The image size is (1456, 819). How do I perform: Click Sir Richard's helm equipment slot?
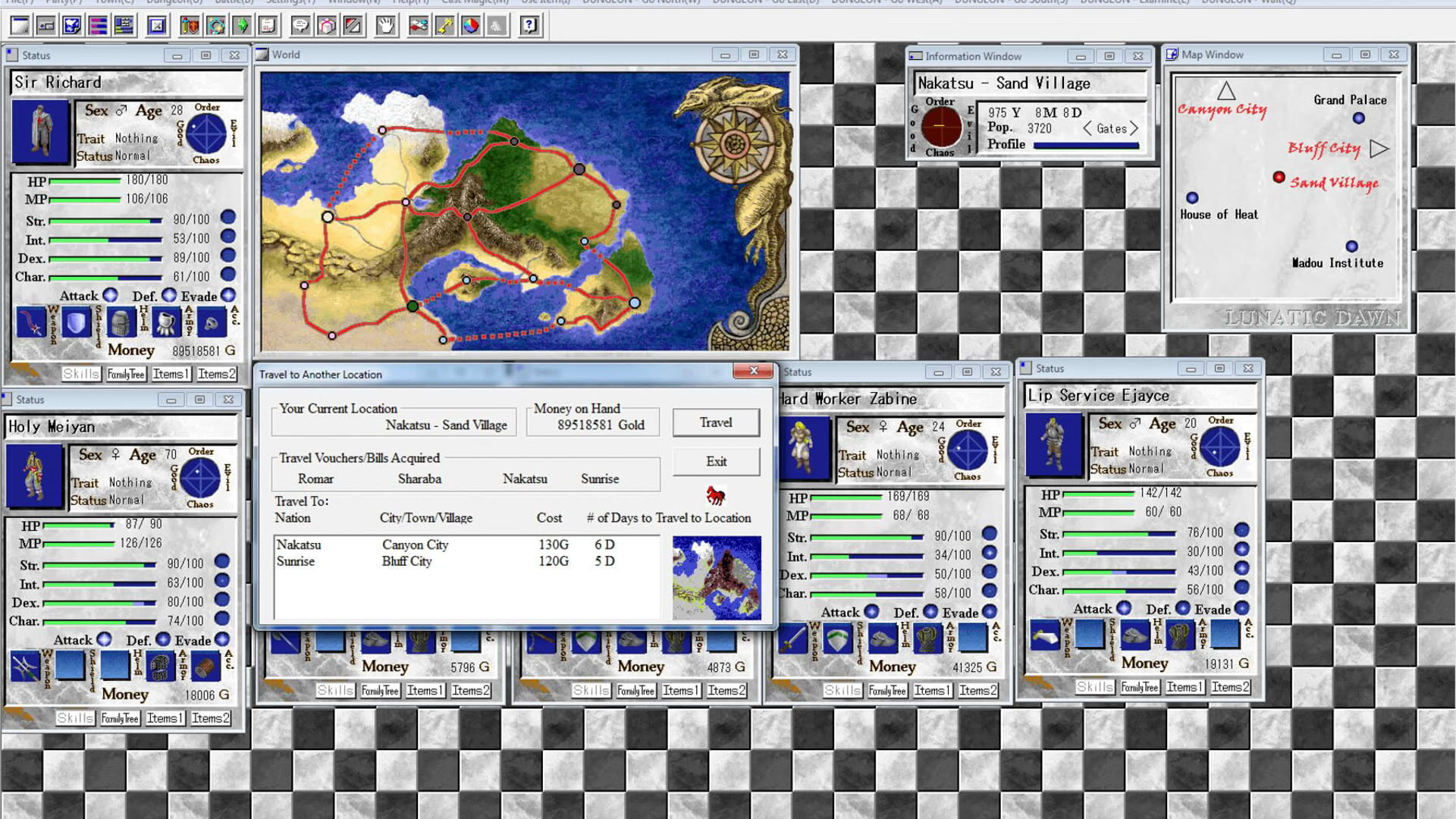click(x=120, y=322)
